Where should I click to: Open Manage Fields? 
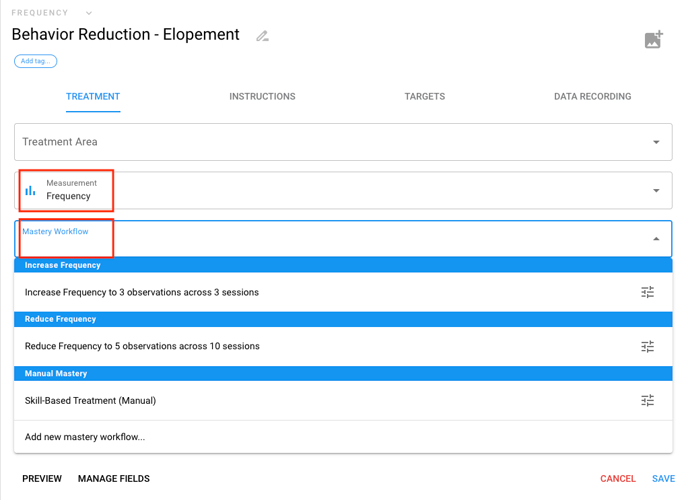pyautogui.click(x=114, y=479)
